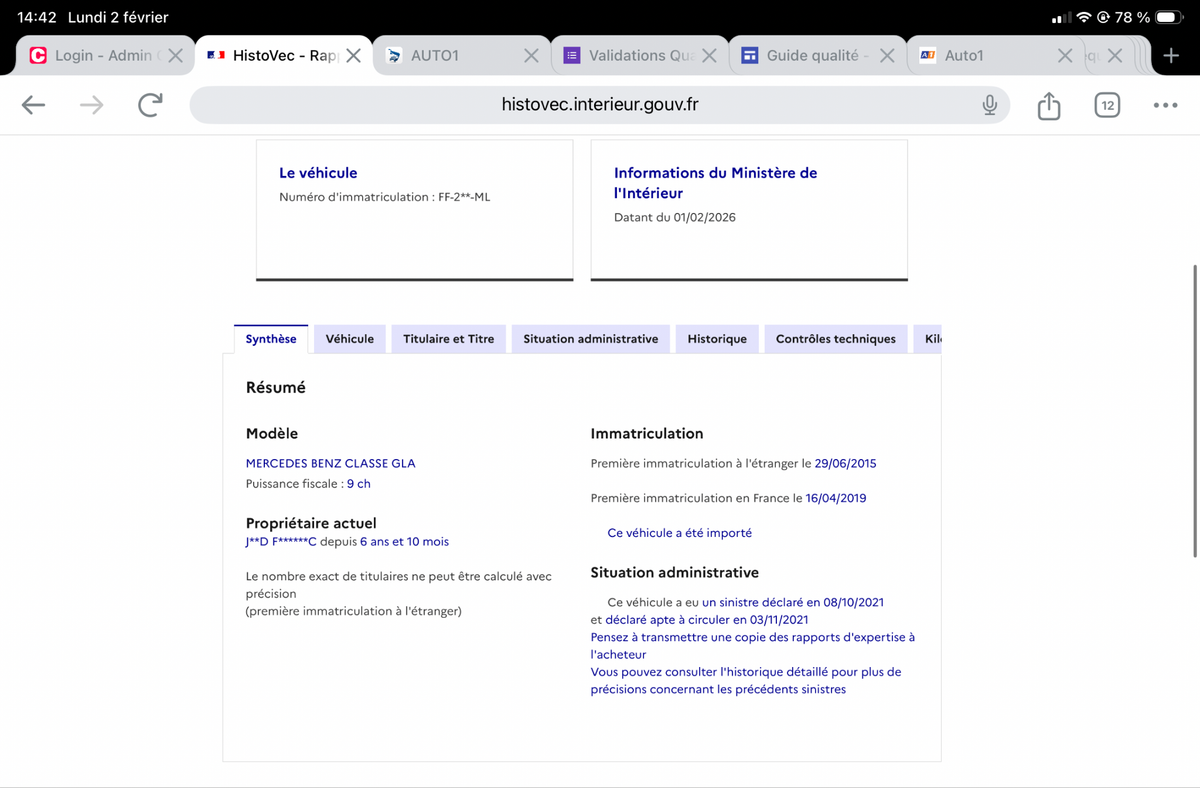Add a new browser tab
Viewport: 1200px width, 788px height.
point(1171,55)
